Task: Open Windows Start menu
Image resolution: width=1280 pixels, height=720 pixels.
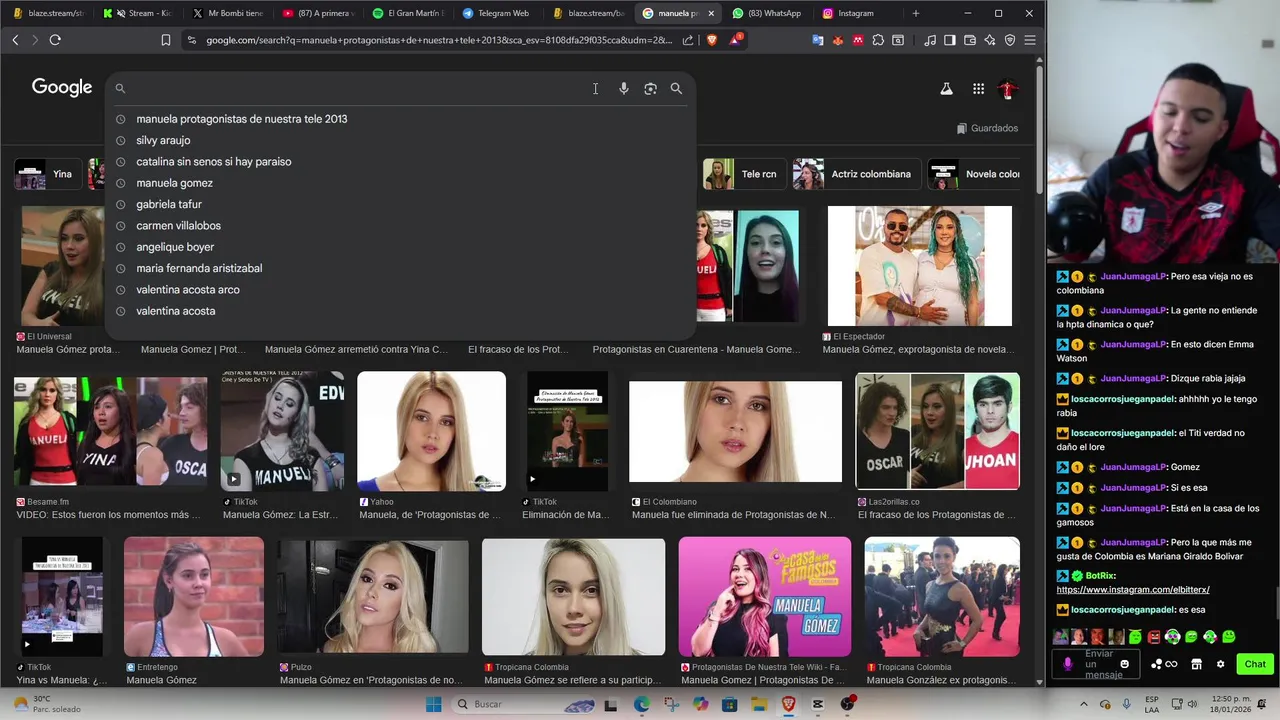Action: tap(433, 704)
